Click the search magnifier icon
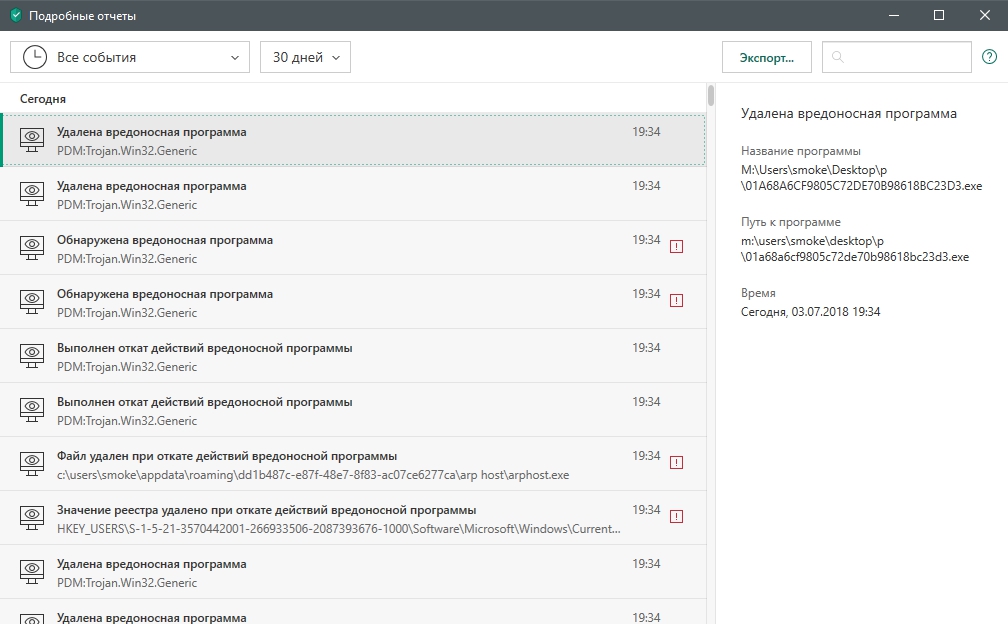This screenshot has height=624, width=1008. point(838,58)
